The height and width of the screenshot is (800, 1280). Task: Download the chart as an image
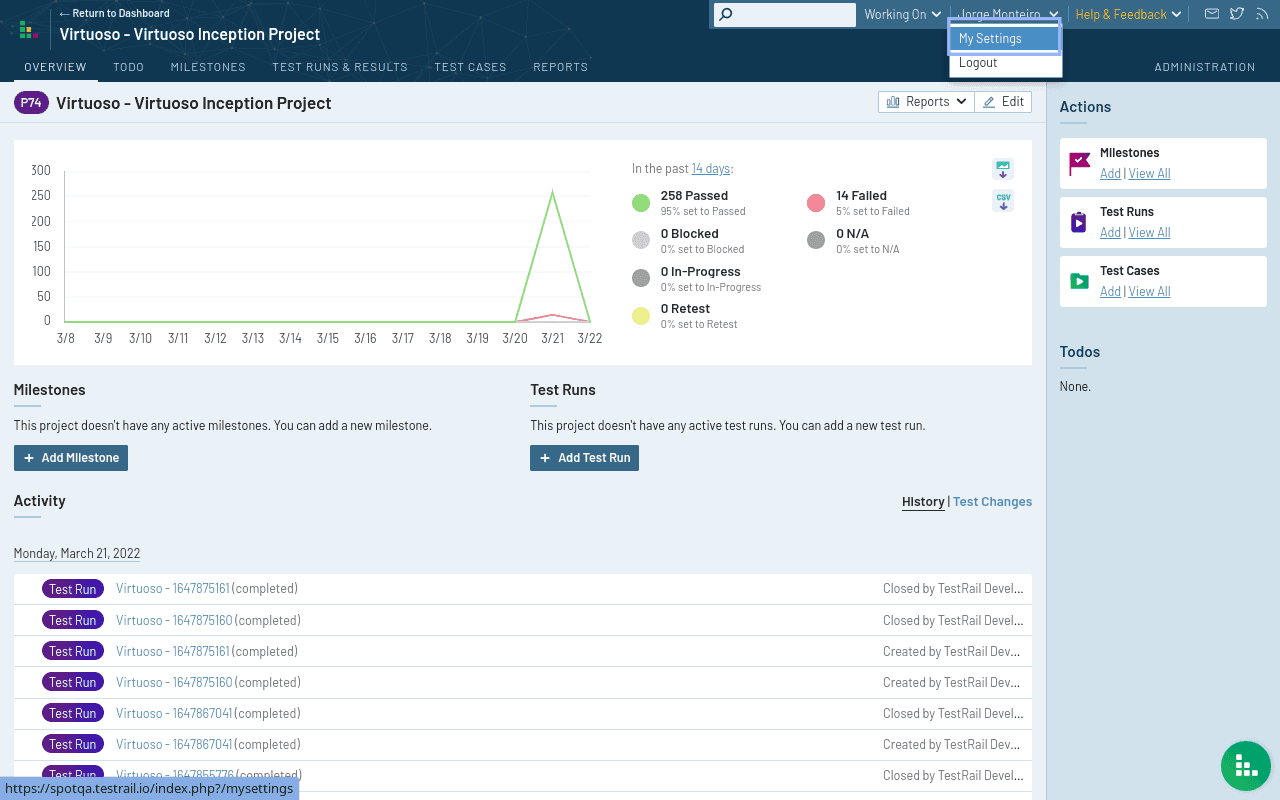coord(1003,168)
